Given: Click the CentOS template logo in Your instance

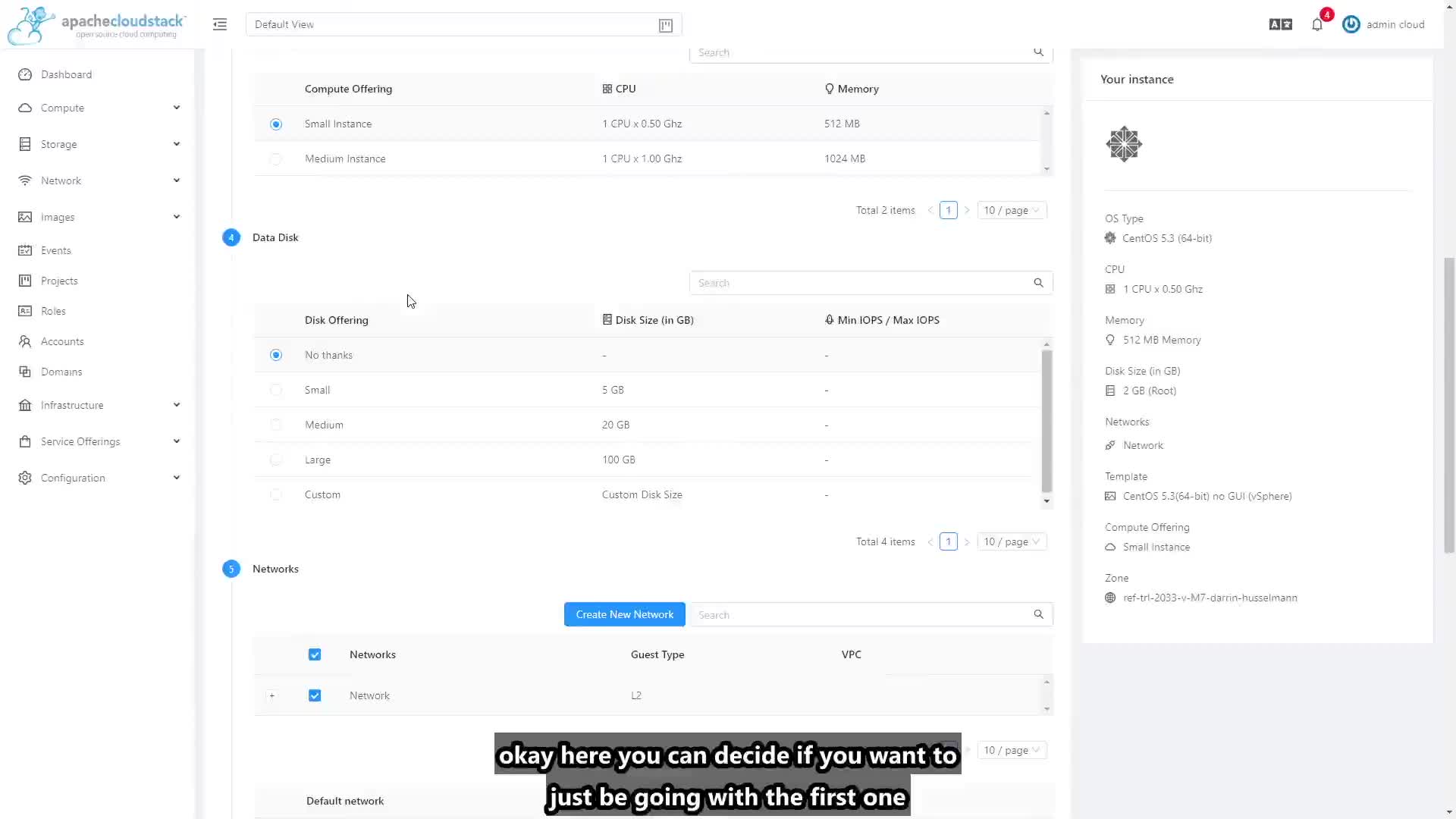Looking at the screenshot, I should 1124,144.
